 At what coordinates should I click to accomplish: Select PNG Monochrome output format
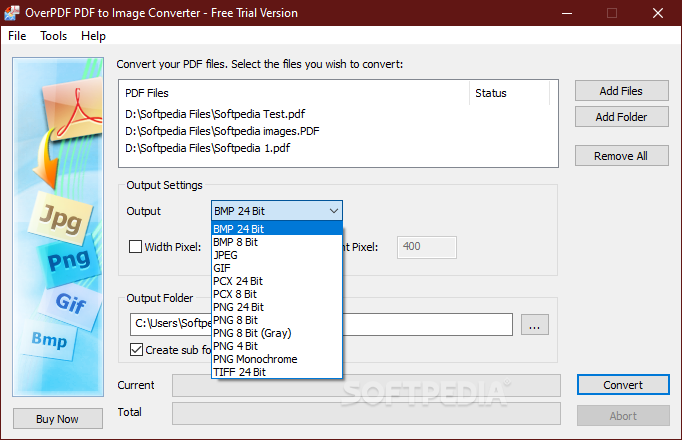[x=277, y=359]
